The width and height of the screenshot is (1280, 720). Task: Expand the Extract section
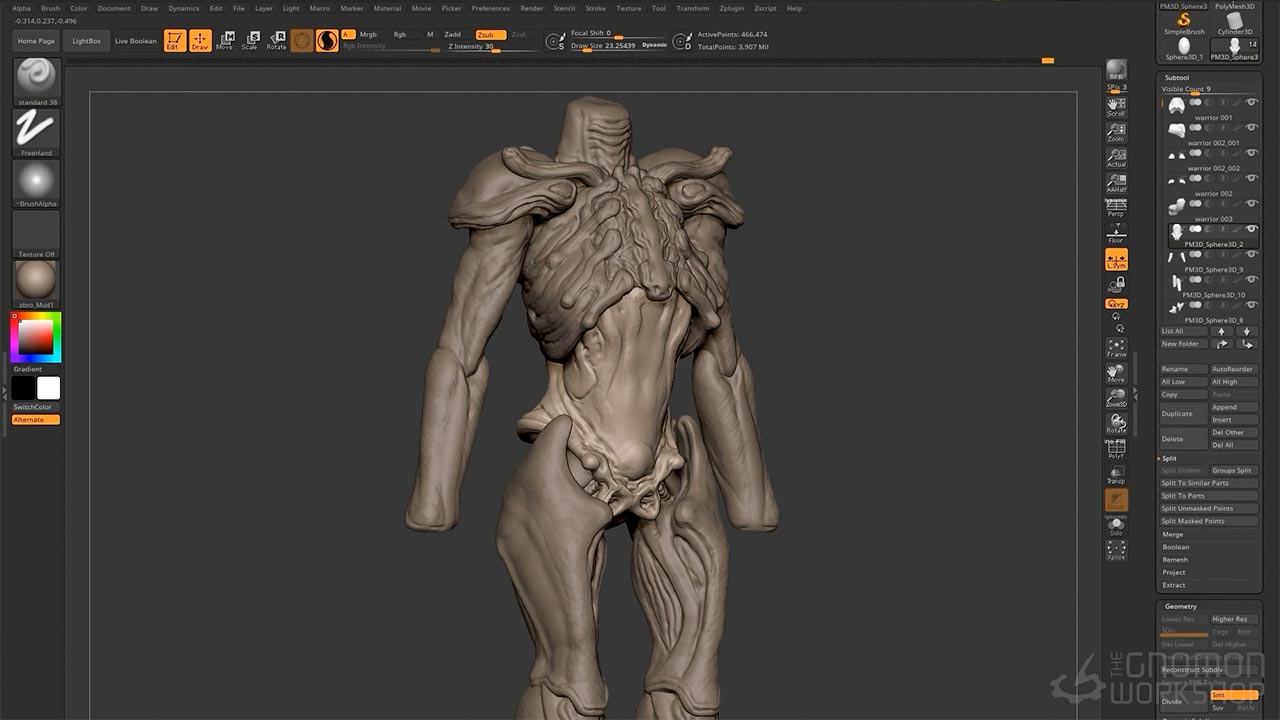(1174, 585)
